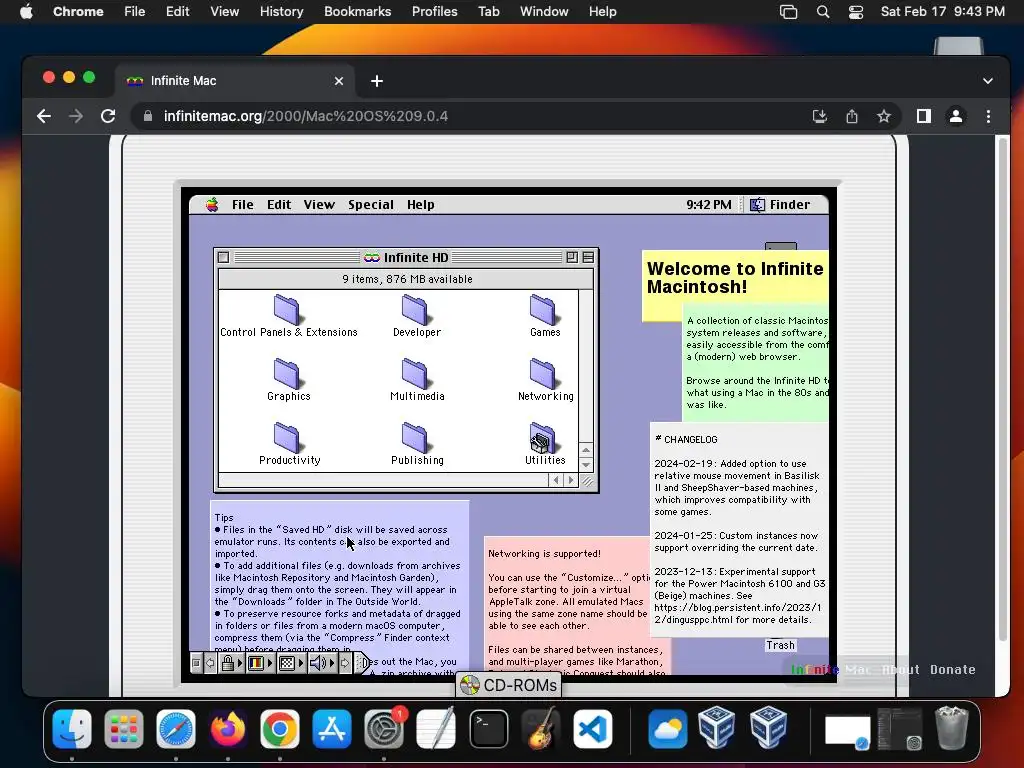Viewport: 1024px width, 768px height.
Task: Open the macOS History menu
Action: 281,12
